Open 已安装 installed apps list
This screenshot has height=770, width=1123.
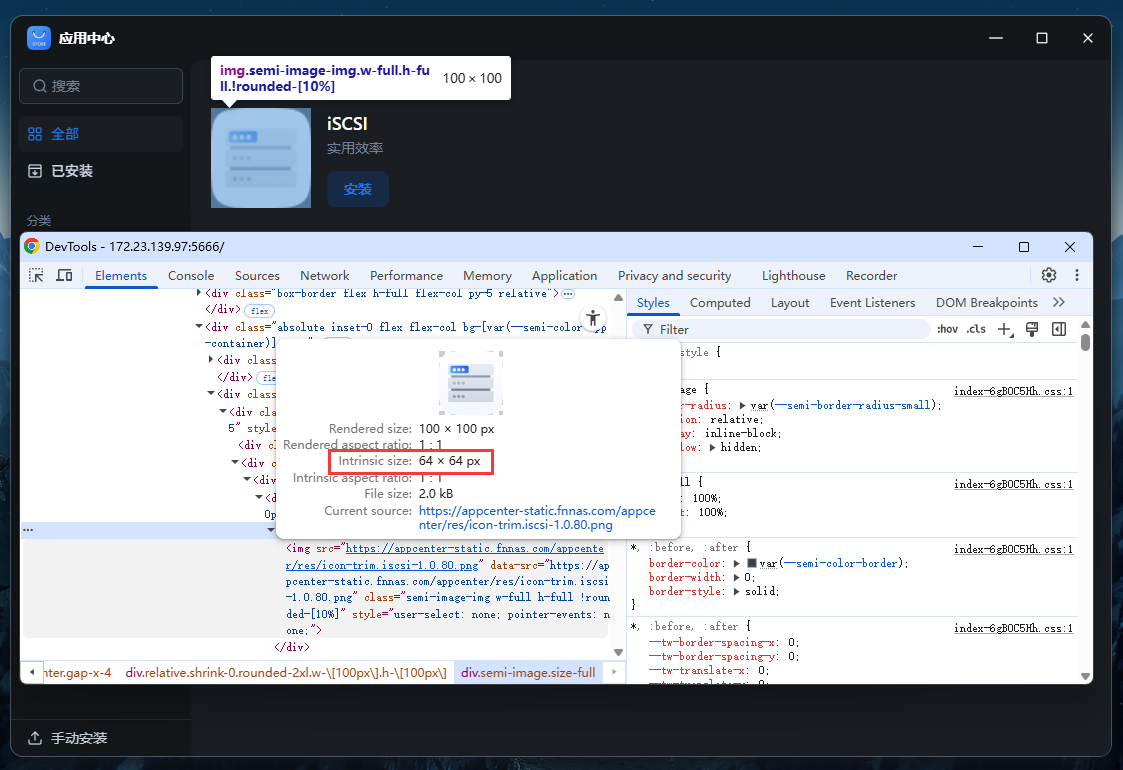(101, 170)
